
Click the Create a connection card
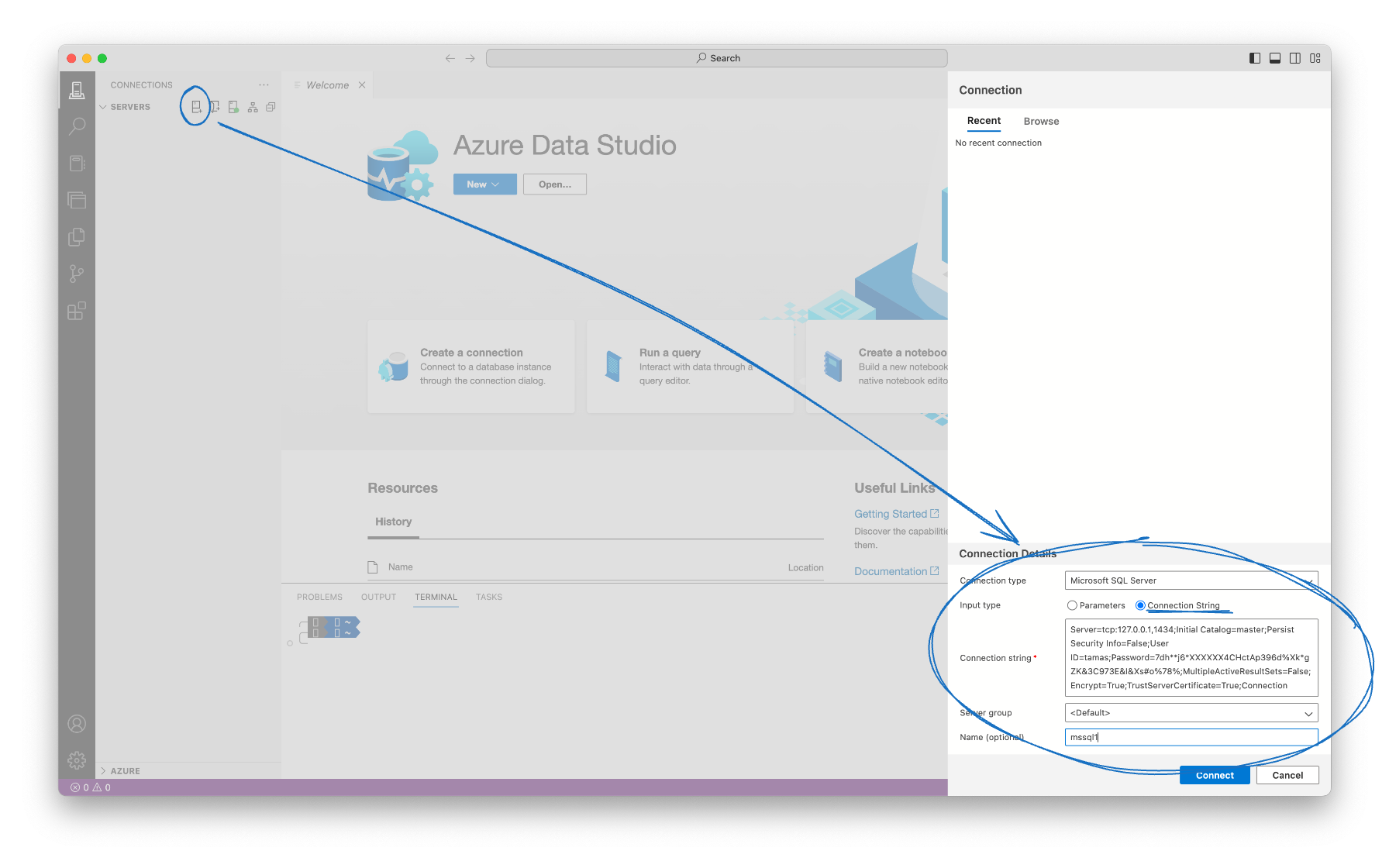click(x=471, y=367)
